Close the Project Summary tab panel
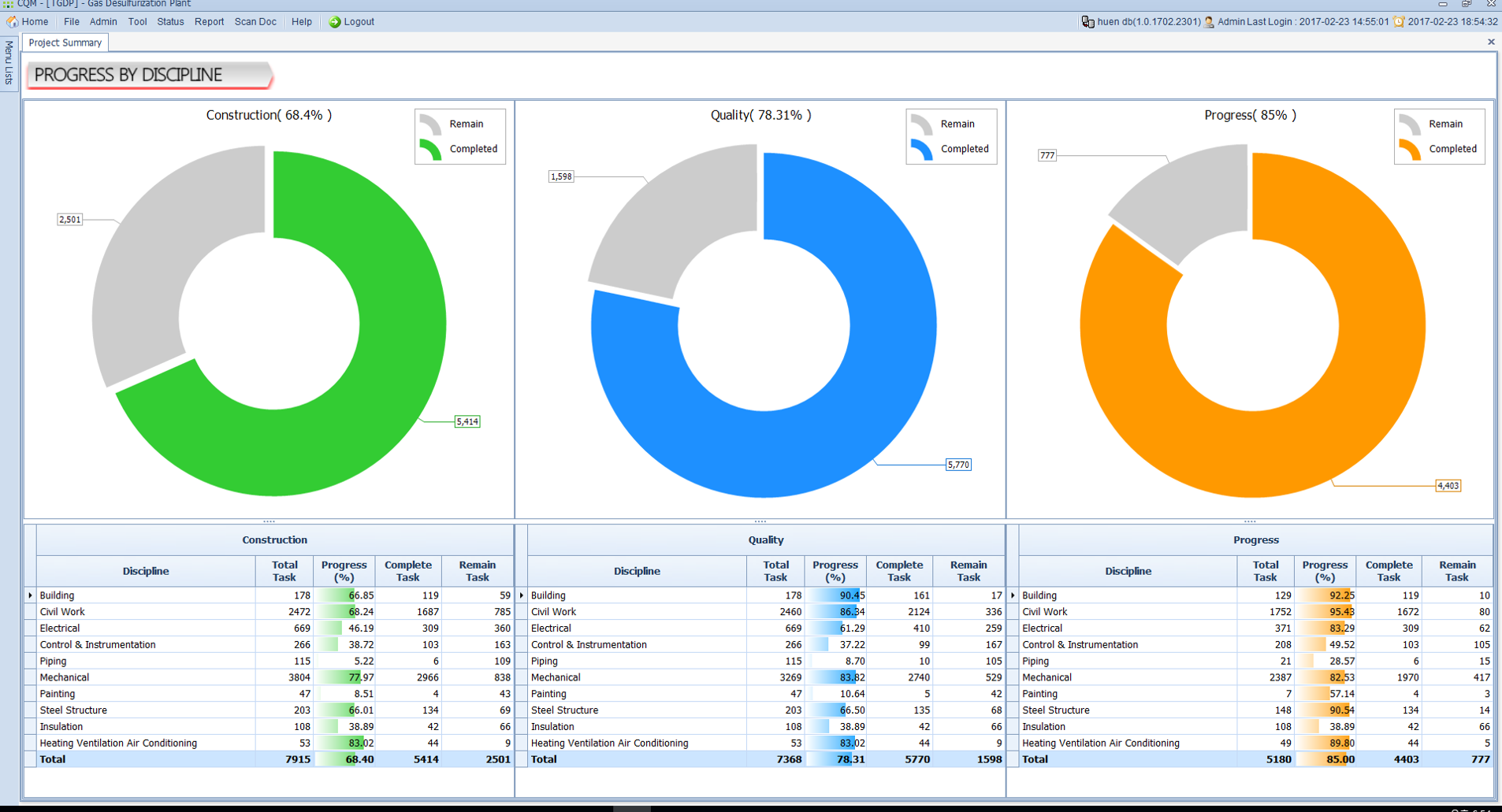Screen dimensions: 1502x812 1491,43
